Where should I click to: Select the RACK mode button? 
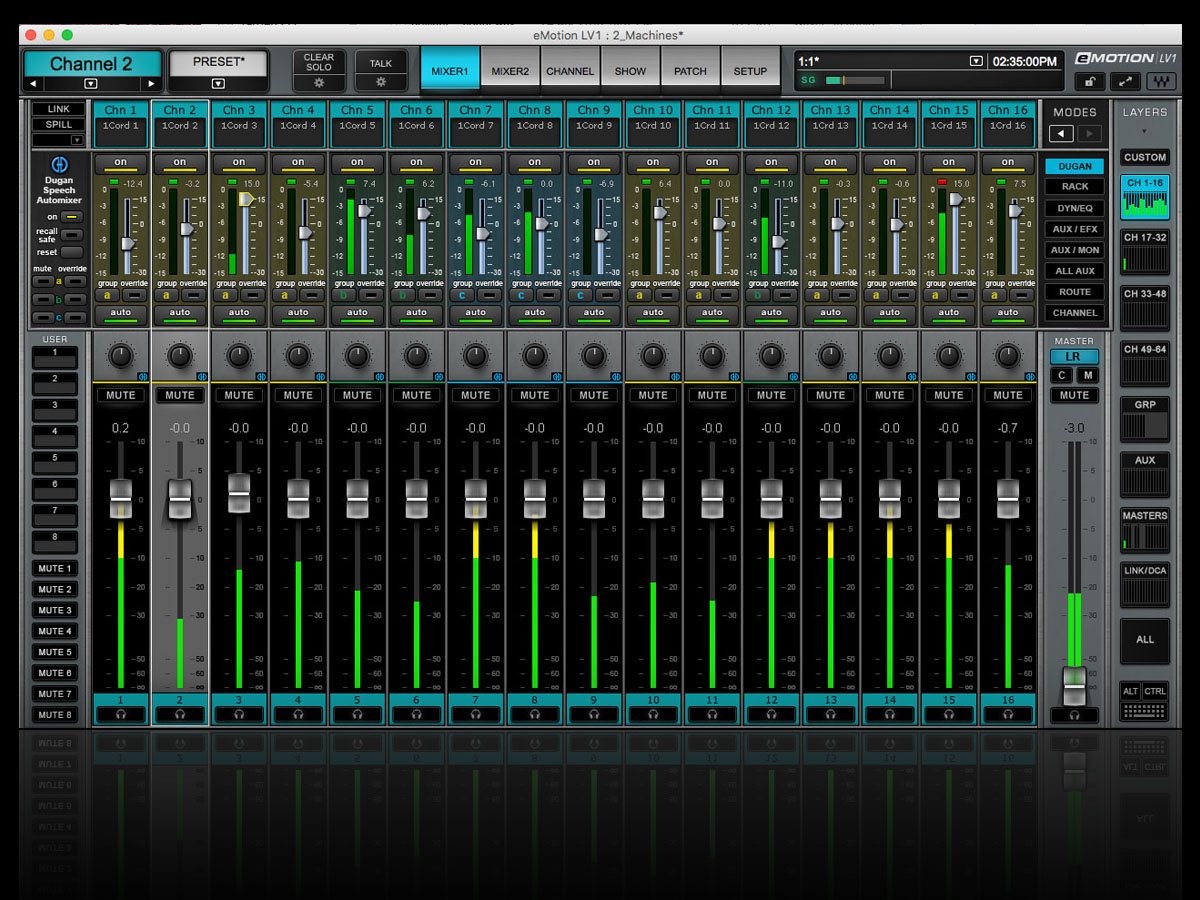click(x=1075, y=187)
